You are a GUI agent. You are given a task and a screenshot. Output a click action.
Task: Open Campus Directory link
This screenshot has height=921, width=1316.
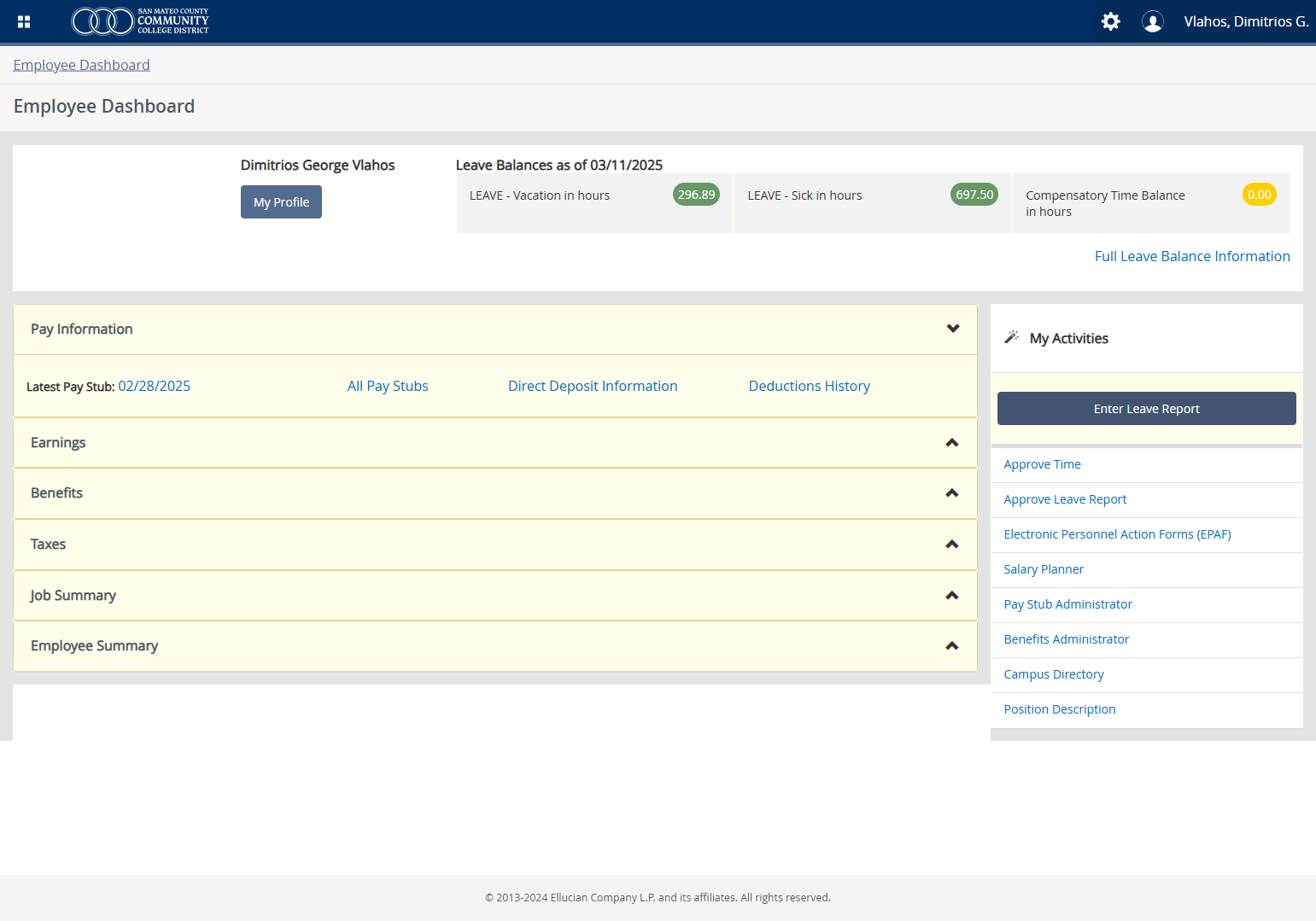coord(1053,674)
